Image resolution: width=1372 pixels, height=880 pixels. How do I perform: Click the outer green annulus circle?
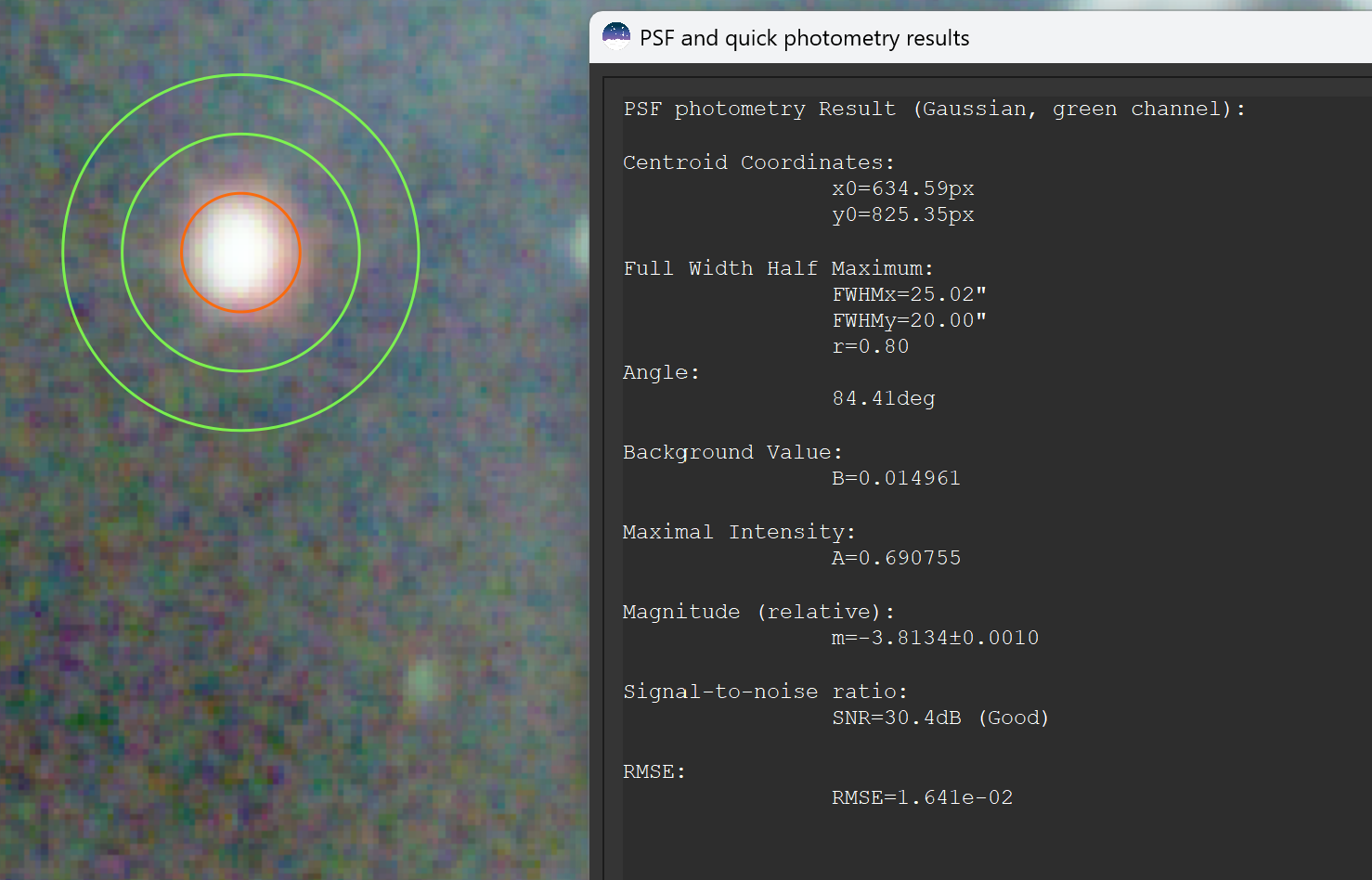(x=240, y=76)
